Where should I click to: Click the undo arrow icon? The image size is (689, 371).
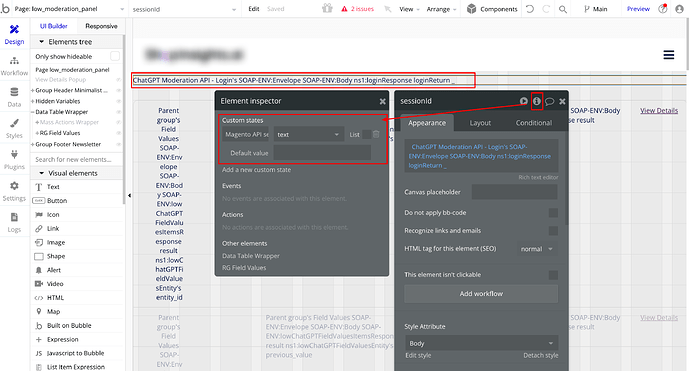point(530,9)
